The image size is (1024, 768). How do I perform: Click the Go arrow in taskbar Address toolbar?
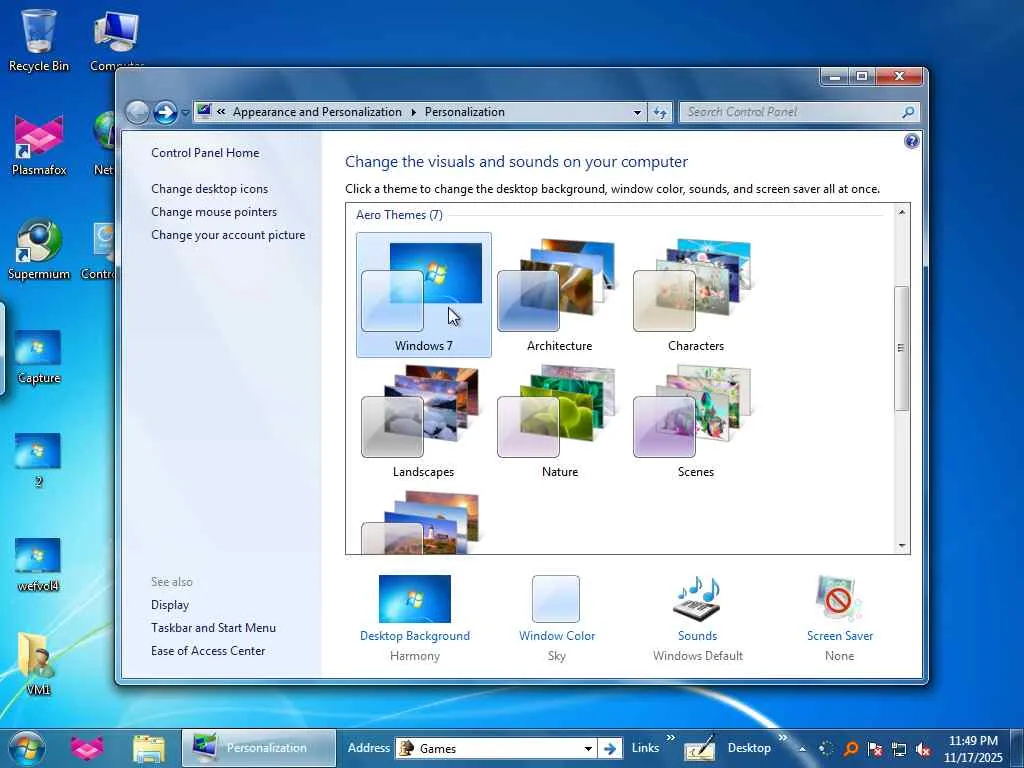click(609, 748)
